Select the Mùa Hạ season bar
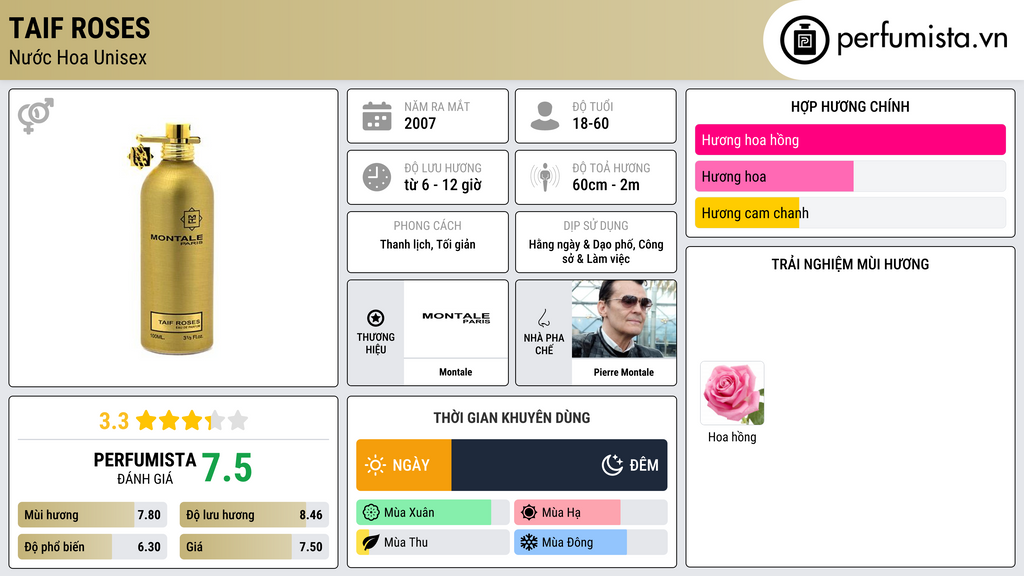This screenshot has width=1024, height=576. (590, 513)
